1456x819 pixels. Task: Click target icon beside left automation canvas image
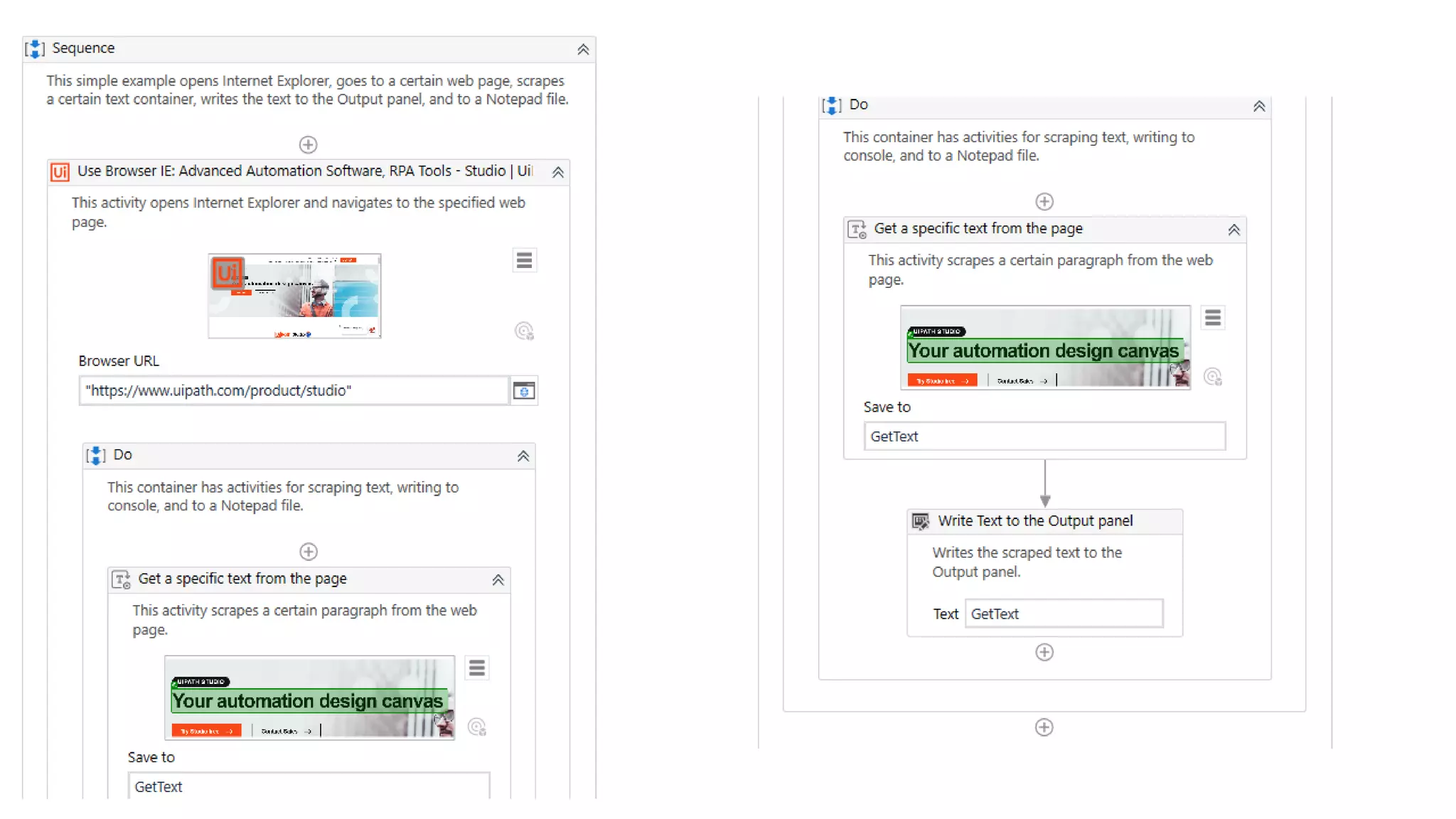click(x=476, y=727)
